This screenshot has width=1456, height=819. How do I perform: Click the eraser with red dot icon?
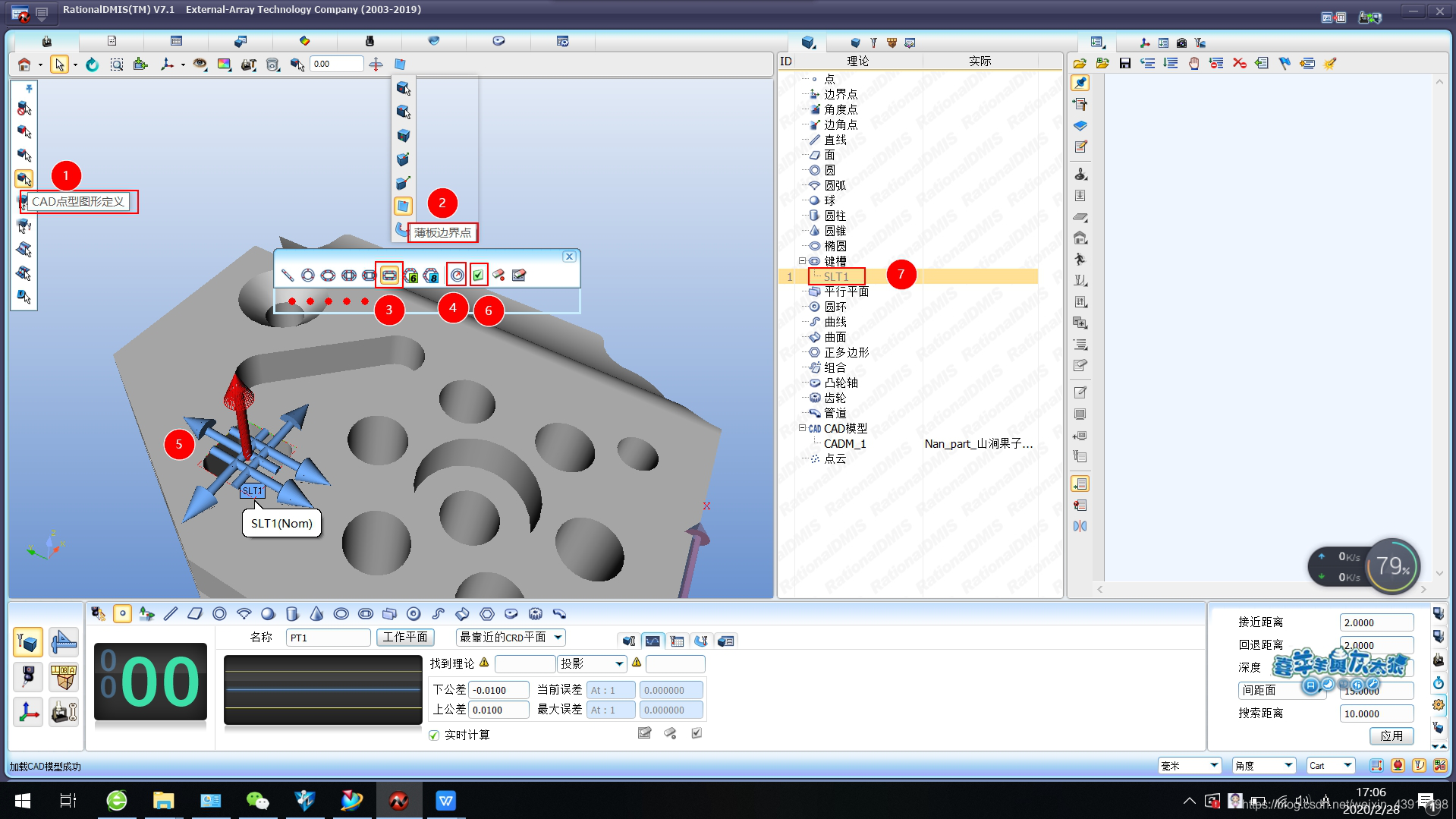[x=498, y=276]
